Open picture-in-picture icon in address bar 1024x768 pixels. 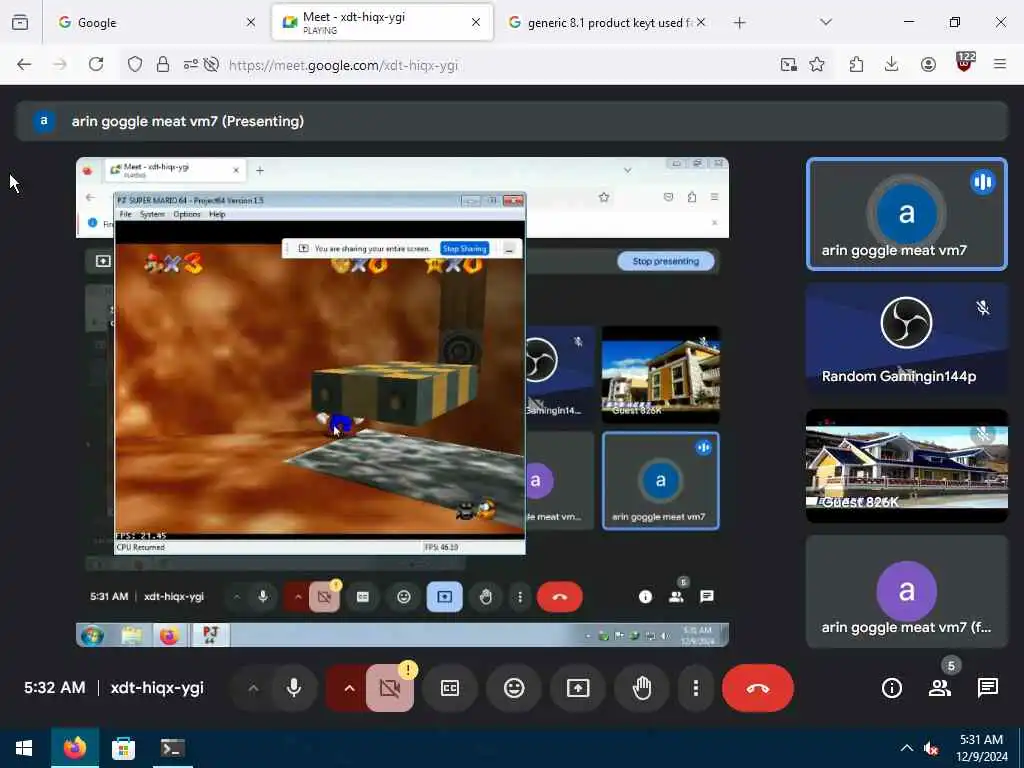point(788,64)
